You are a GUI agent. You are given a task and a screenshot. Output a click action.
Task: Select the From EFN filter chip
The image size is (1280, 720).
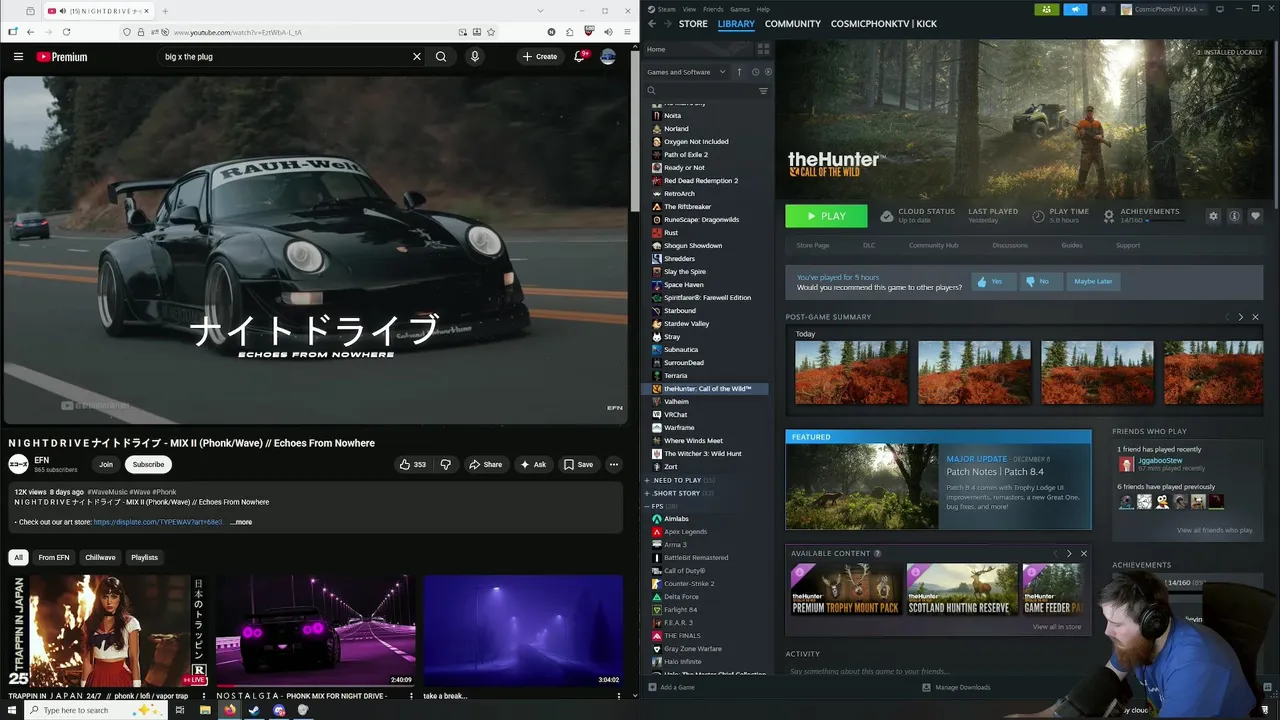coord(54,557)
